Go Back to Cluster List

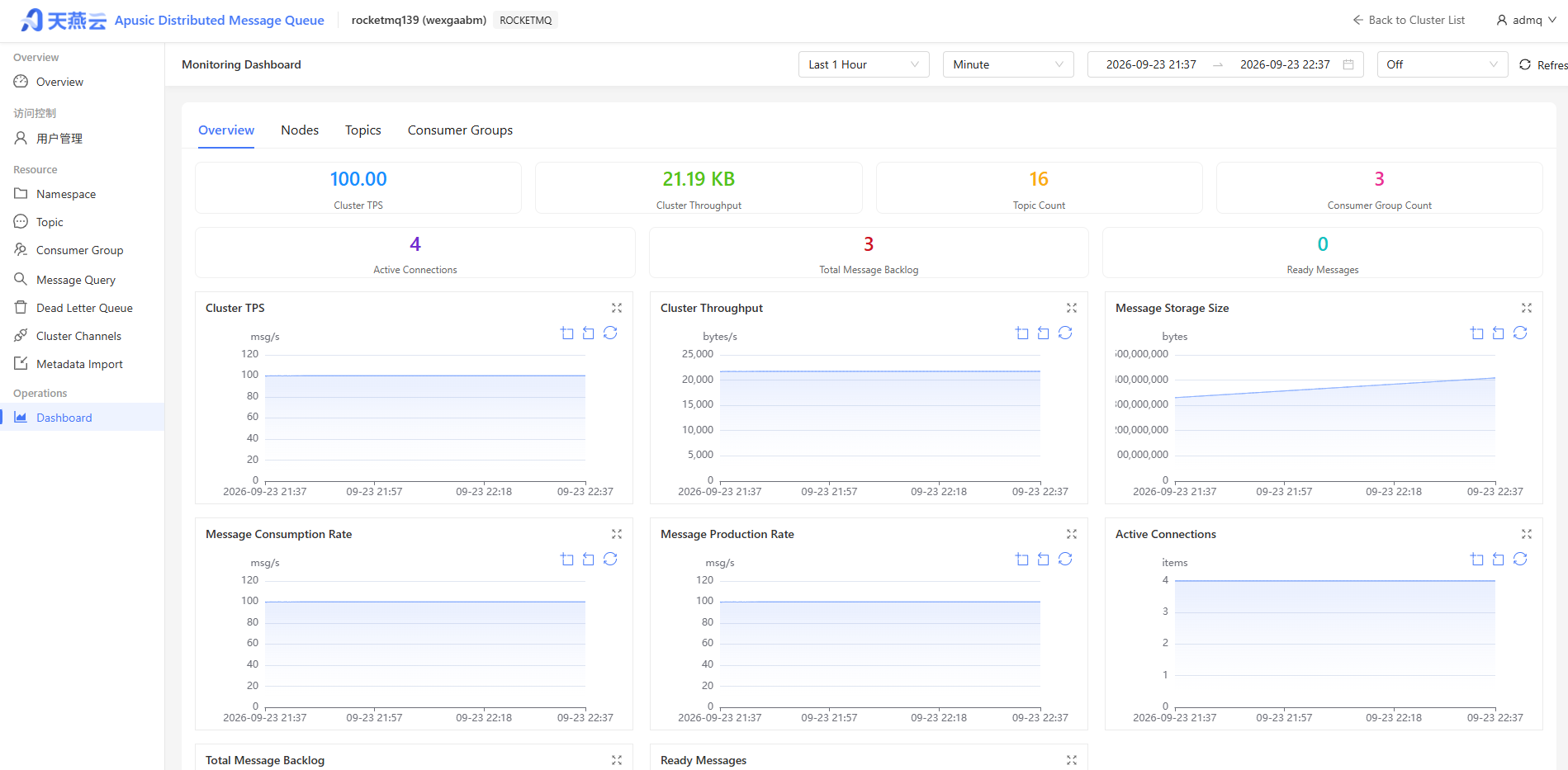(x=1409, y=20)
